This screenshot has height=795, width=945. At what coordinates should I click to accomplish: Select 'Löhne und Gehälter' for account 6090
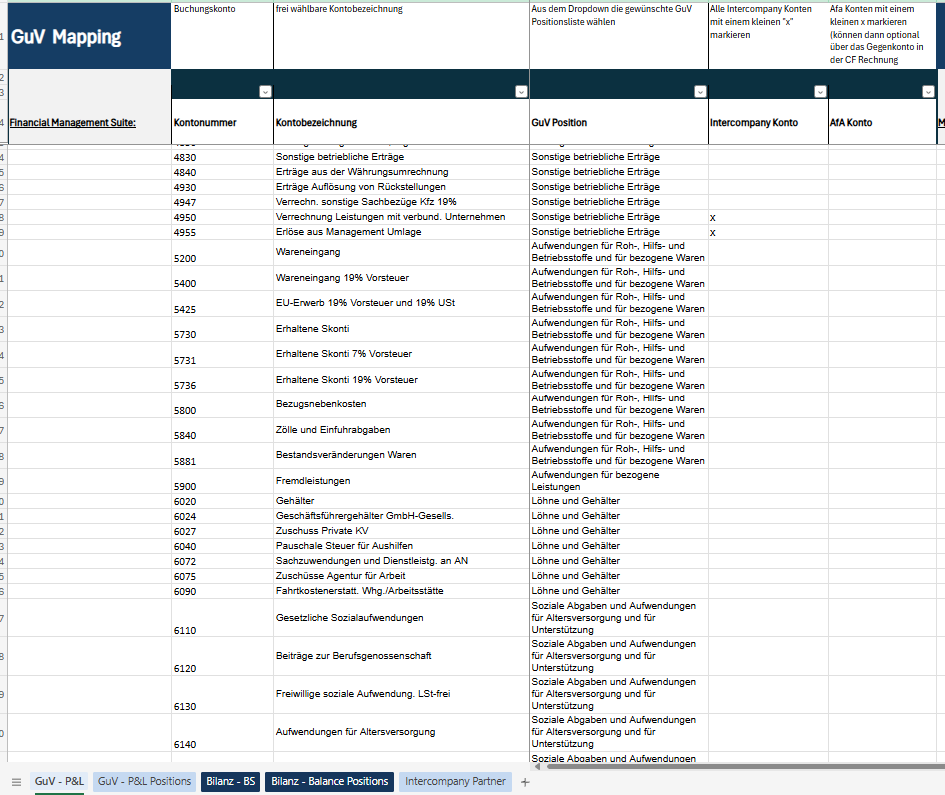tap(619, 591)
